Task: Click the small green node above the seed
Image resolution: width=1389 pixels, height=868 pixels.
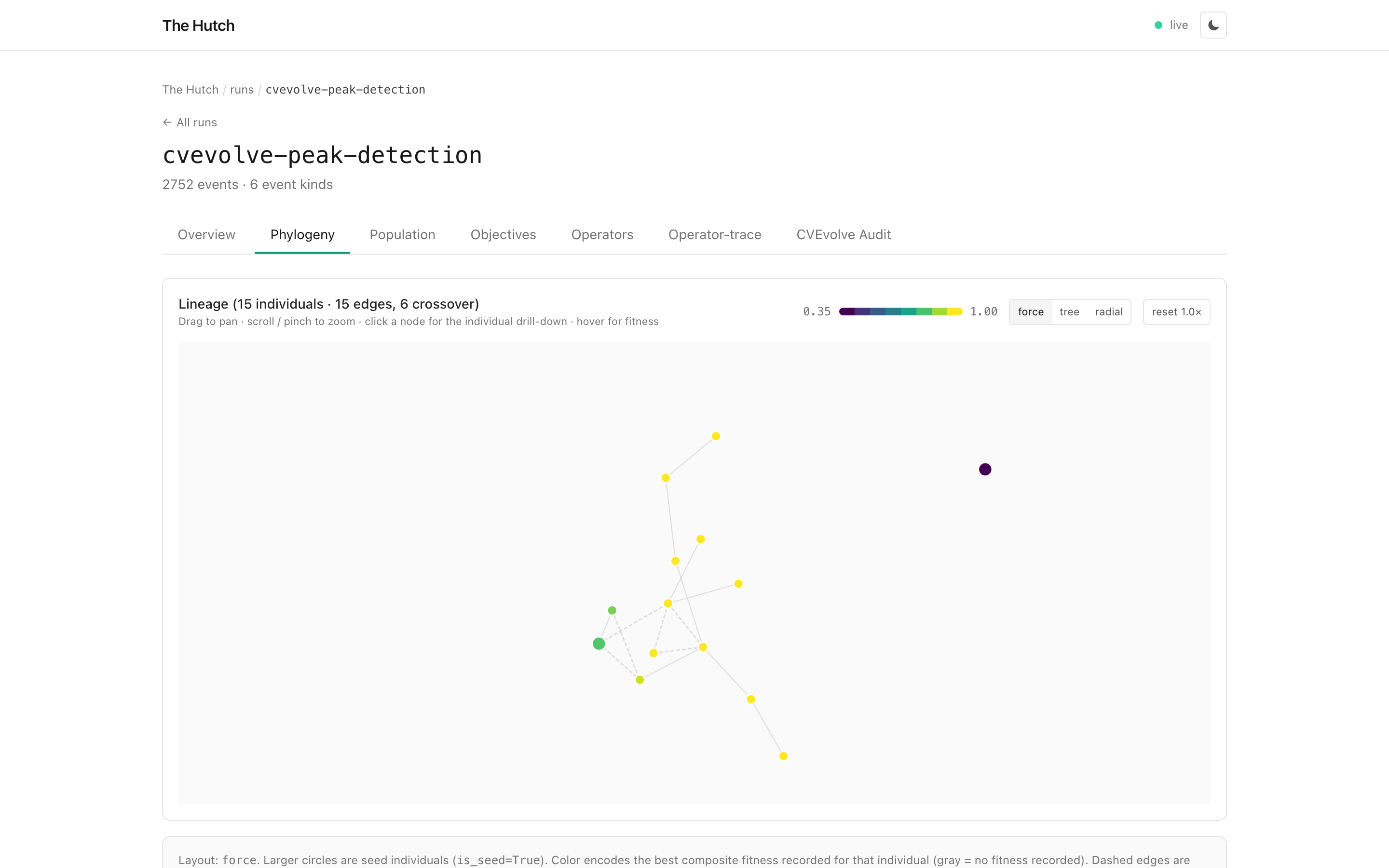Action: pyautogui.click(x=612, y=610)
